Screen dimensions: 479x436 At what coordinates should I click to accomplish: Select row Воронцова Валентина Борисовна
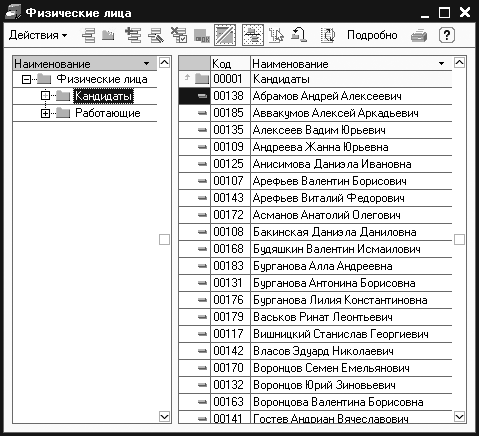[x=315, y=402]
